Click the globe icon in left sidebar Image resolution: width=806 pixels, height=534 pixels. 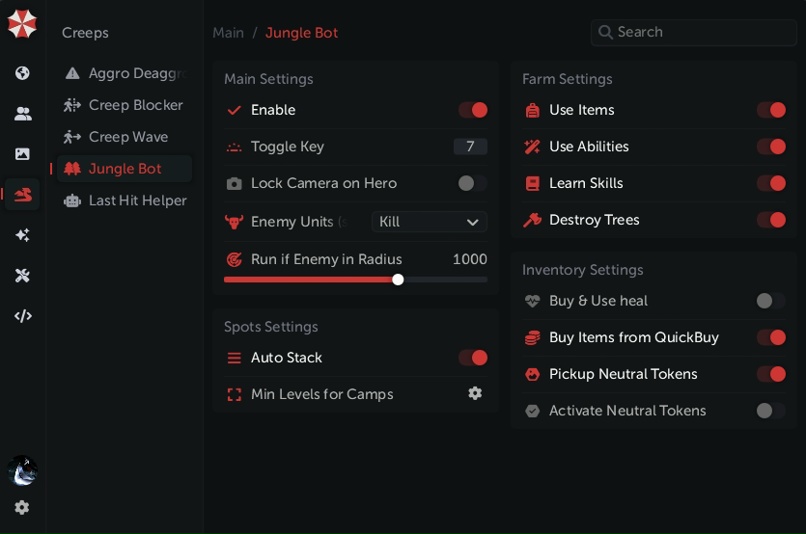(22, 73)
